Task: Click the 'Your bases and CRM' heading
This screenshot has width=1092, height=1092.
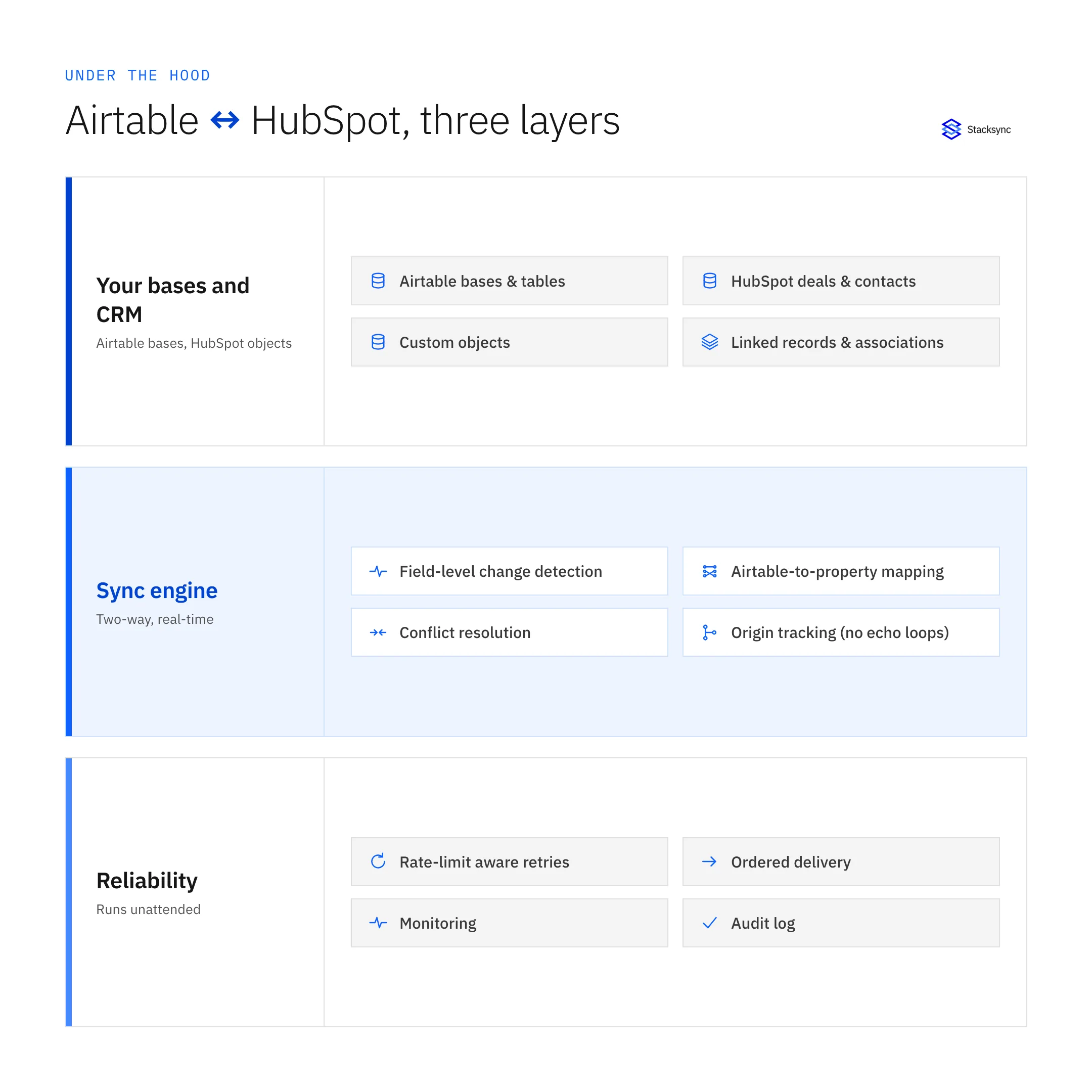Action: point(172,300)
